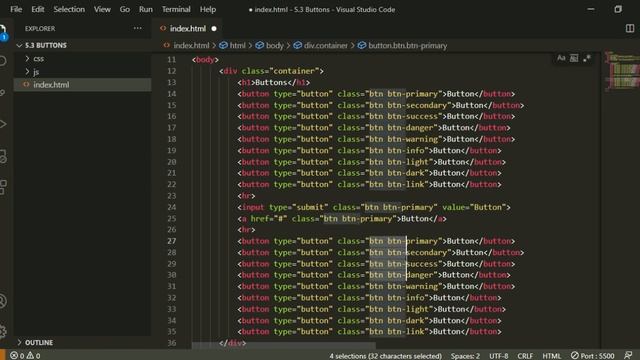640x360 pixels.
Task: Click 4 selections status text
Action: click(x=385, y=356)
